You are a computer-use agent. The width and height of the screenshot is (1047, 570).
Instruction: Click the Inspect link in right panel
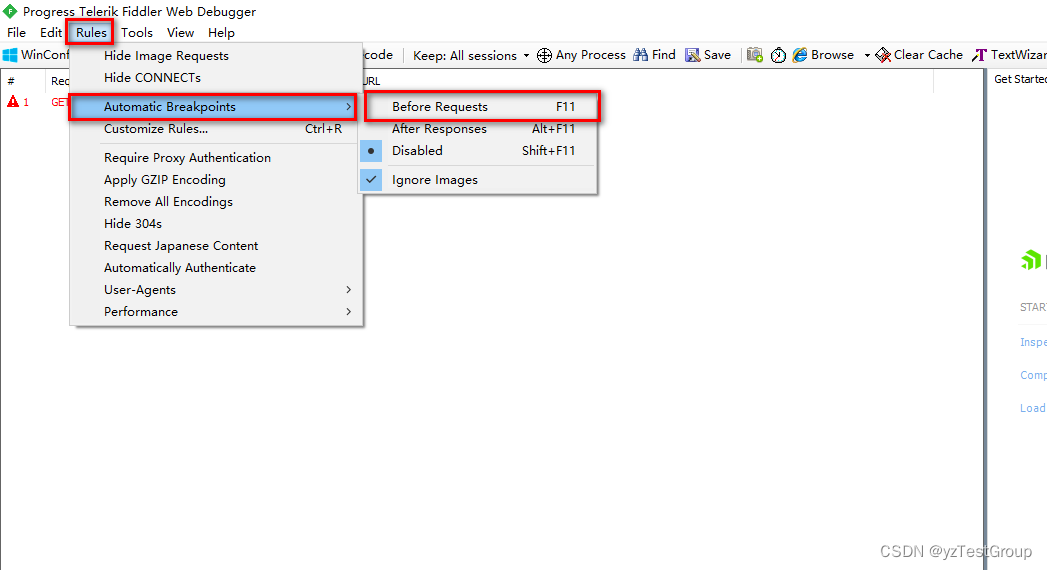(x=1033, y=342)
